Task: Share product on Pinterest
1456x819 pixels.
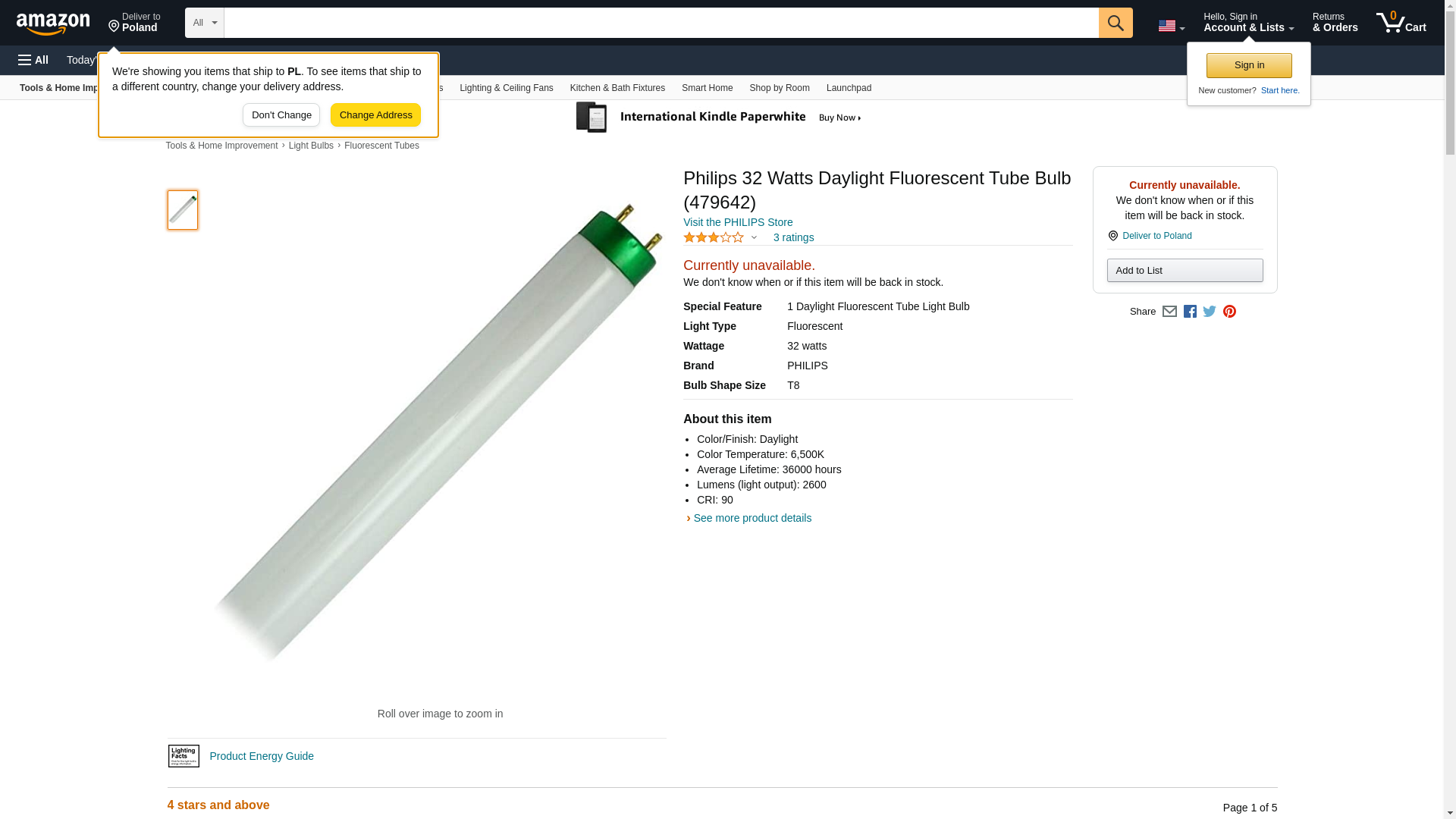Action: [x=1229, y=312]
